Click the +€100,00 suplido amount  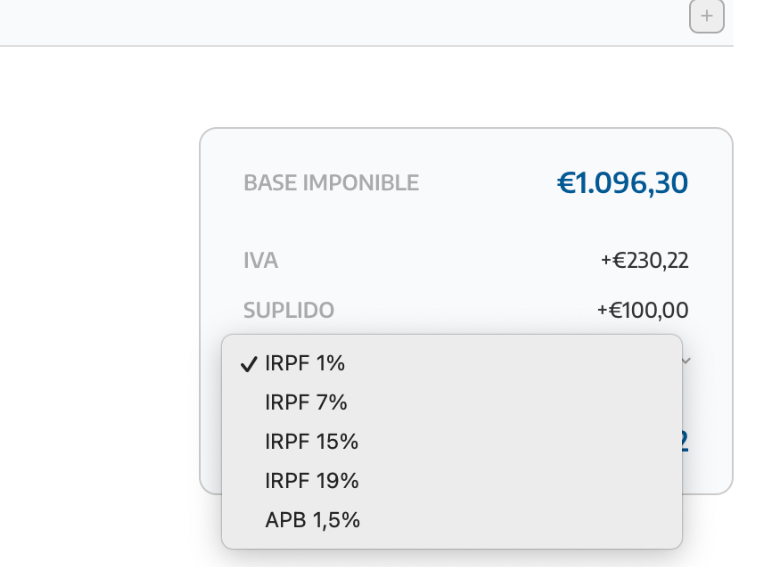[x=642, y=311]
